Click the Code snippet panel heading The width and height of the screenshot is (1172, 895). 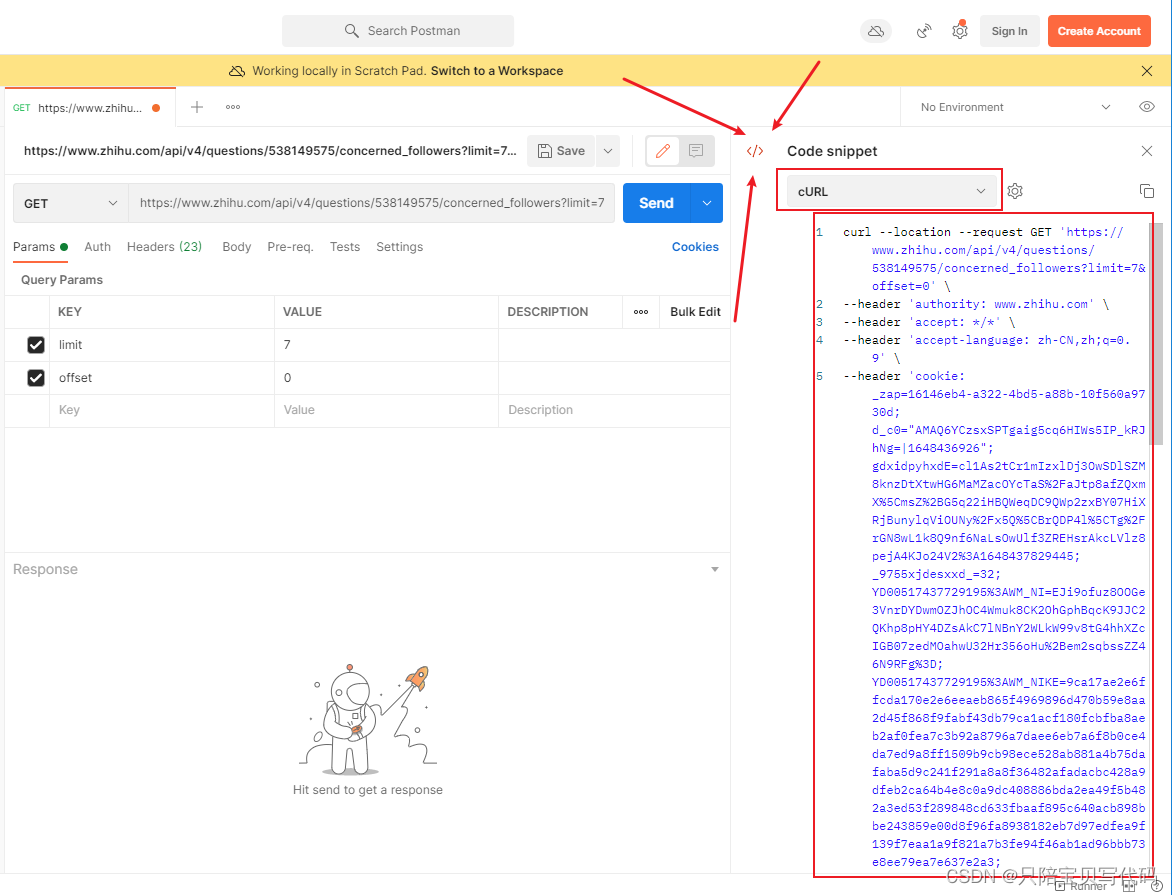pos(832,151)
